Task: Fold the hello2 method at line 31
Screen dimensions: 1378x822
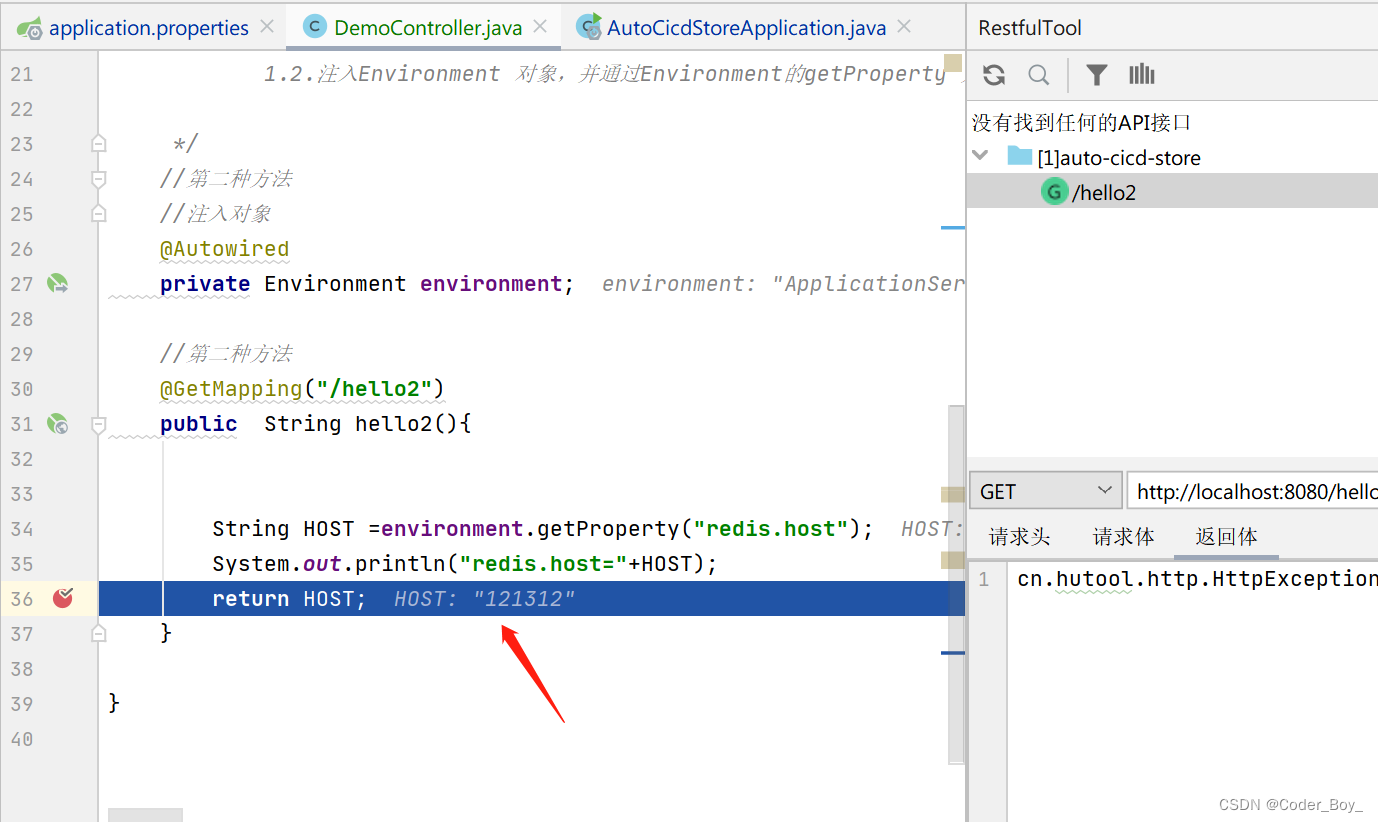Action: [x=98, y=425]
